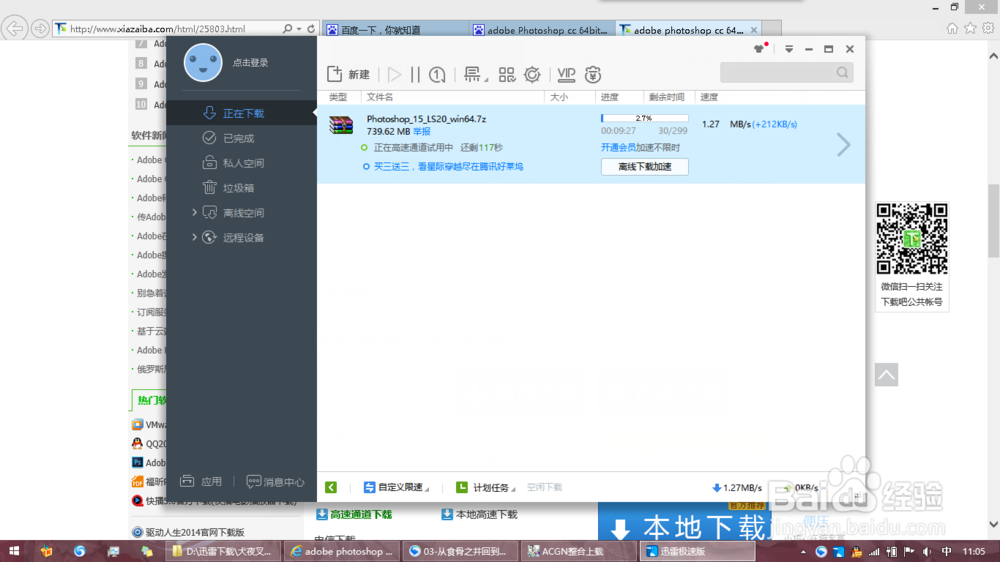Click the money bag icon
The height and width of the screenshot is (562, 1000).
click(592, 75)
